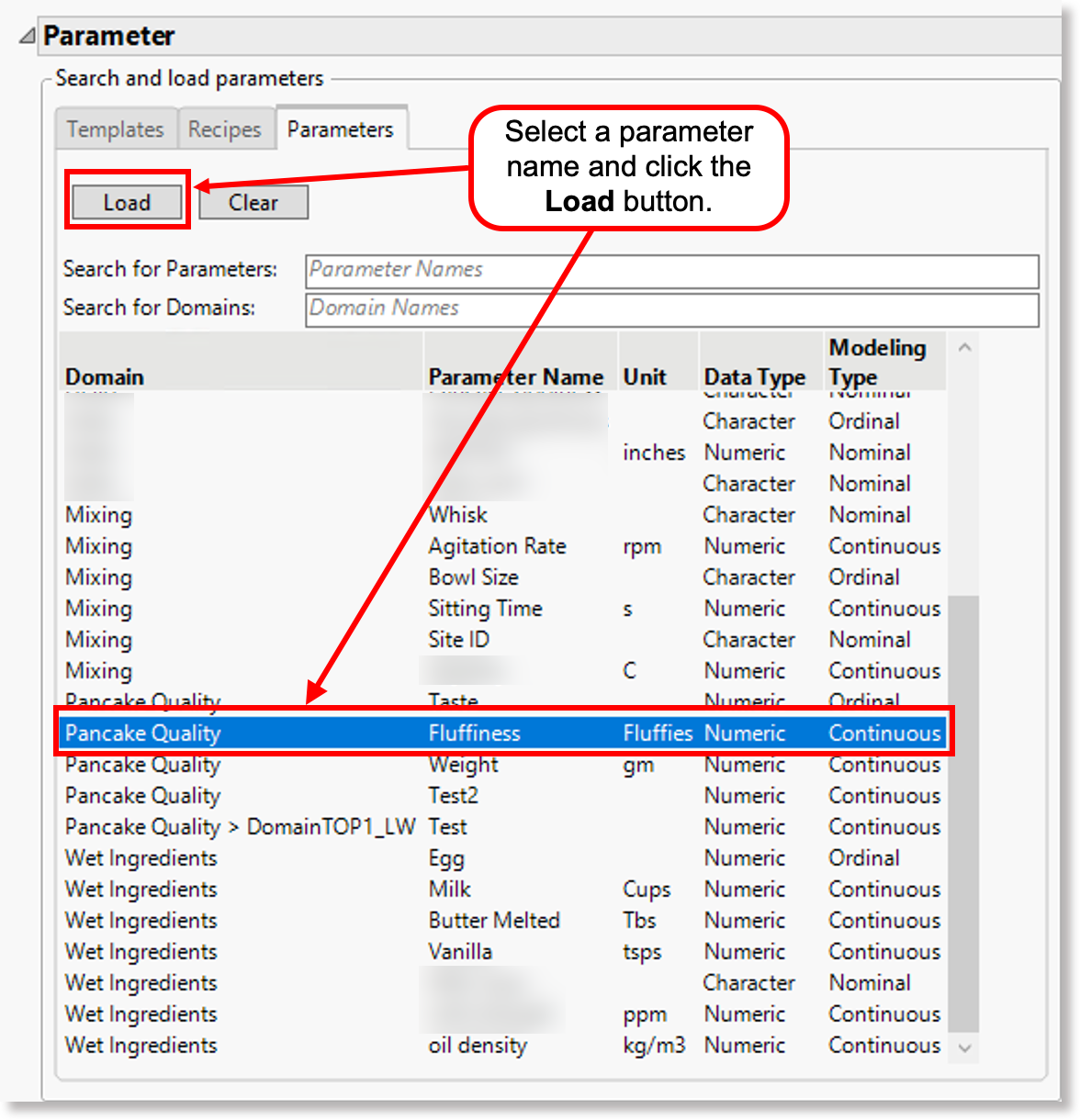The height and width of the screenshot is (1120, 1080).
Task: Click Numeric data type in Milk row
Action: click(x=745, y=890)
